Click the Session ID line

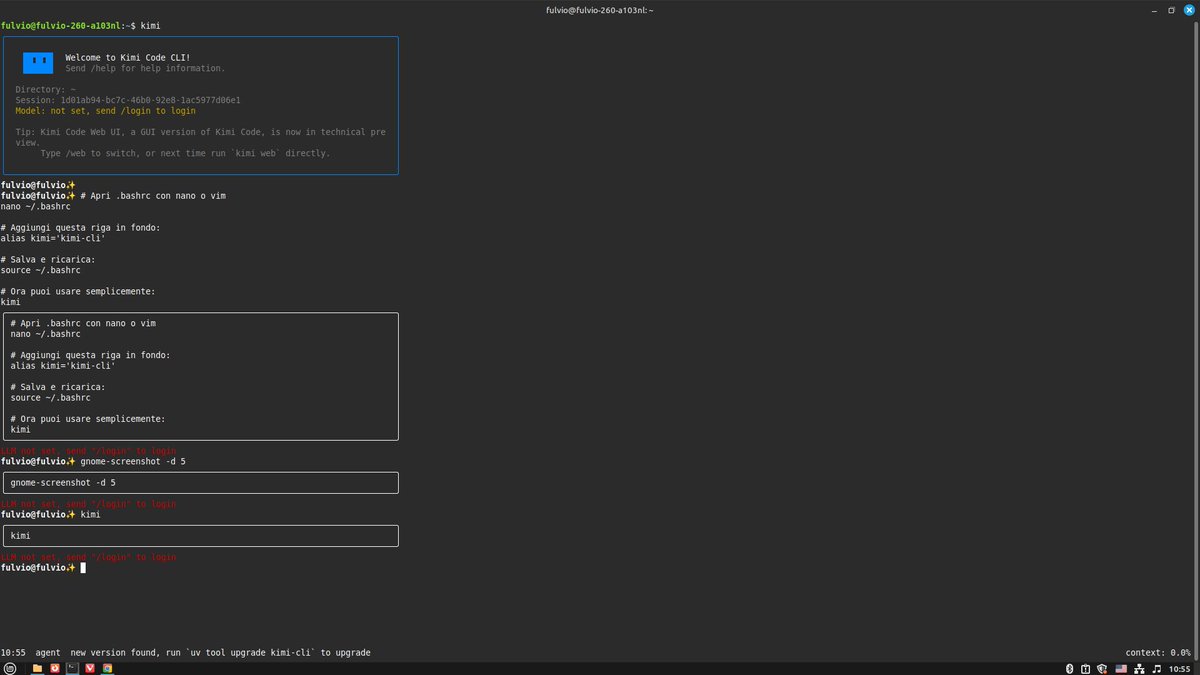(128, 100)
